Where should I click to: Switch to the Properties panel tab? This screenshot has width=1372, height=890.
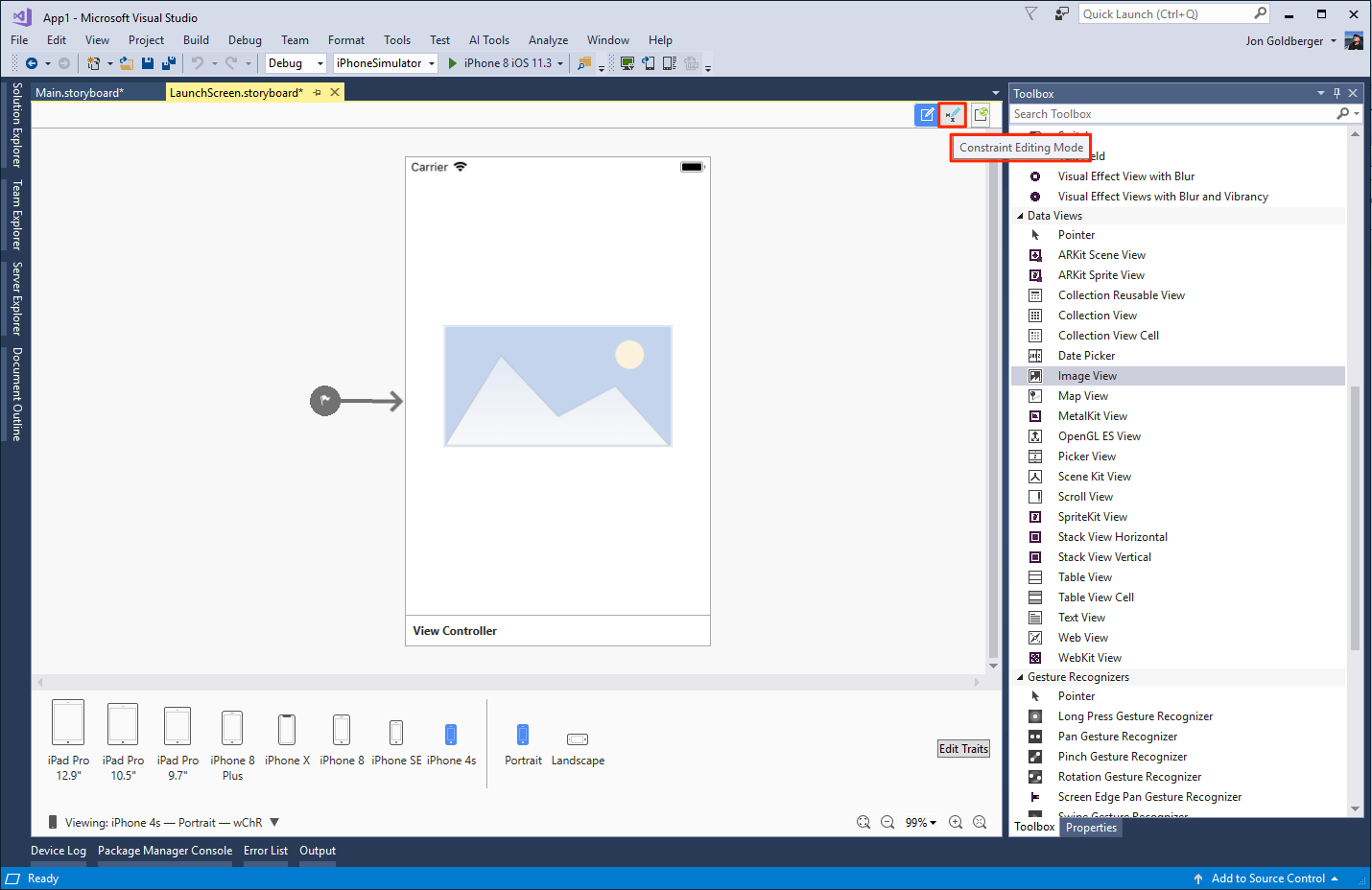[x=1091, y=828]
